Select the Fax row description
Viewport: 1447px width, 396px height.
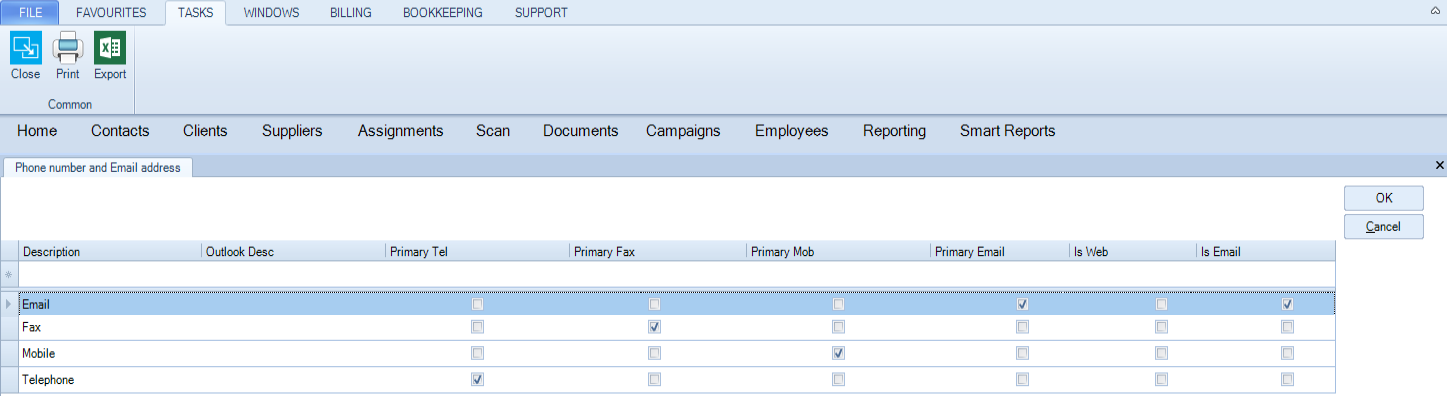pyautogui.click(x=31, y=327)
